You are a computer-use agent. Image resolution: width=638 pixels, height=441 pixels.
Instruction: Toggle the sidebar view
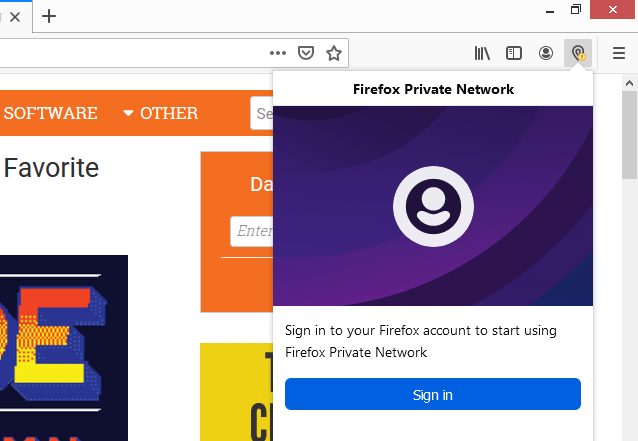tap(514, 52)
